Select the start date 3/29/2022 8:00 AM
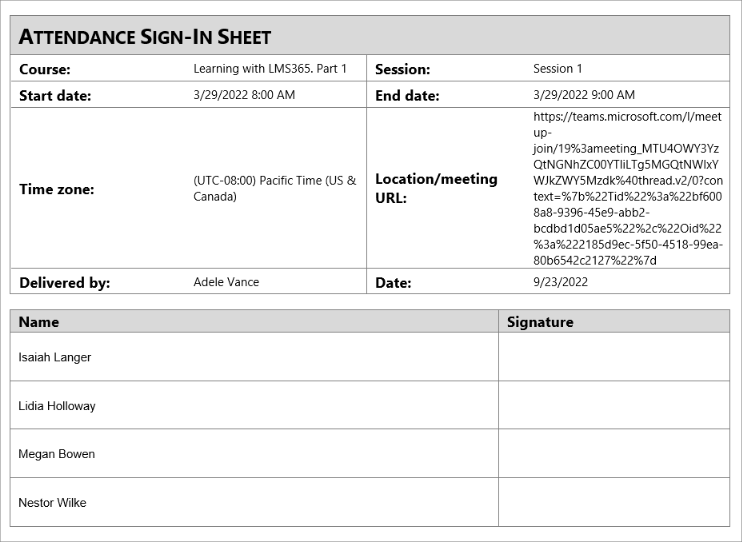This screenshot has width=742, height=542. click(x=244, y=95)
